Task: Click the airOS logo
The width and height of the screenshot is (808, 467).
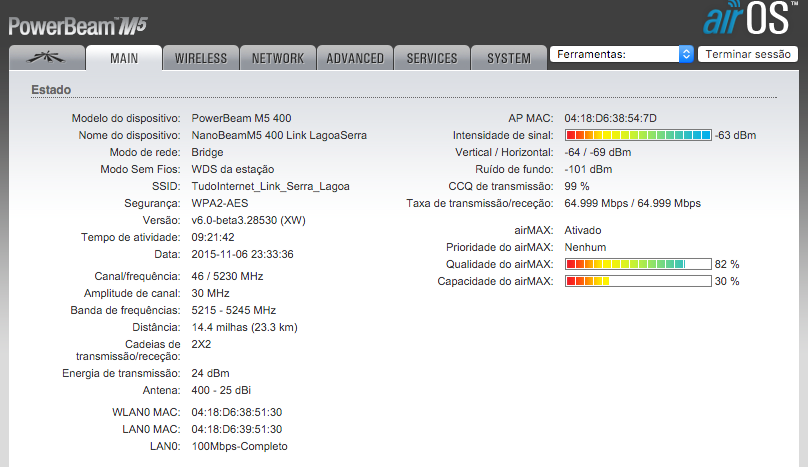Action: pyautogui.click(x=749, y=18)
